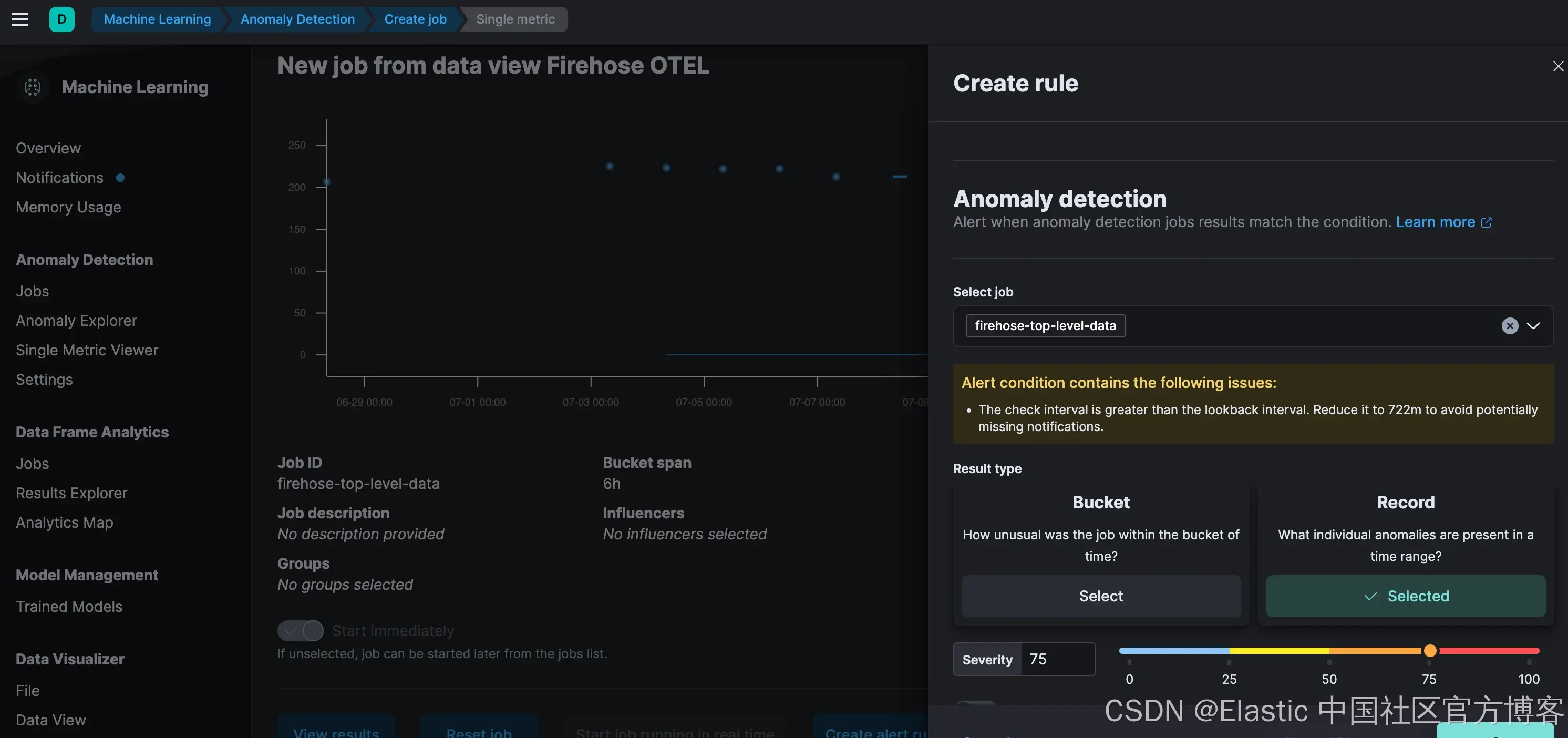The width and height of the screenshot is (1568, 738).
Task: Click the Notifications blue dot indicator
Action: point(120,178)
